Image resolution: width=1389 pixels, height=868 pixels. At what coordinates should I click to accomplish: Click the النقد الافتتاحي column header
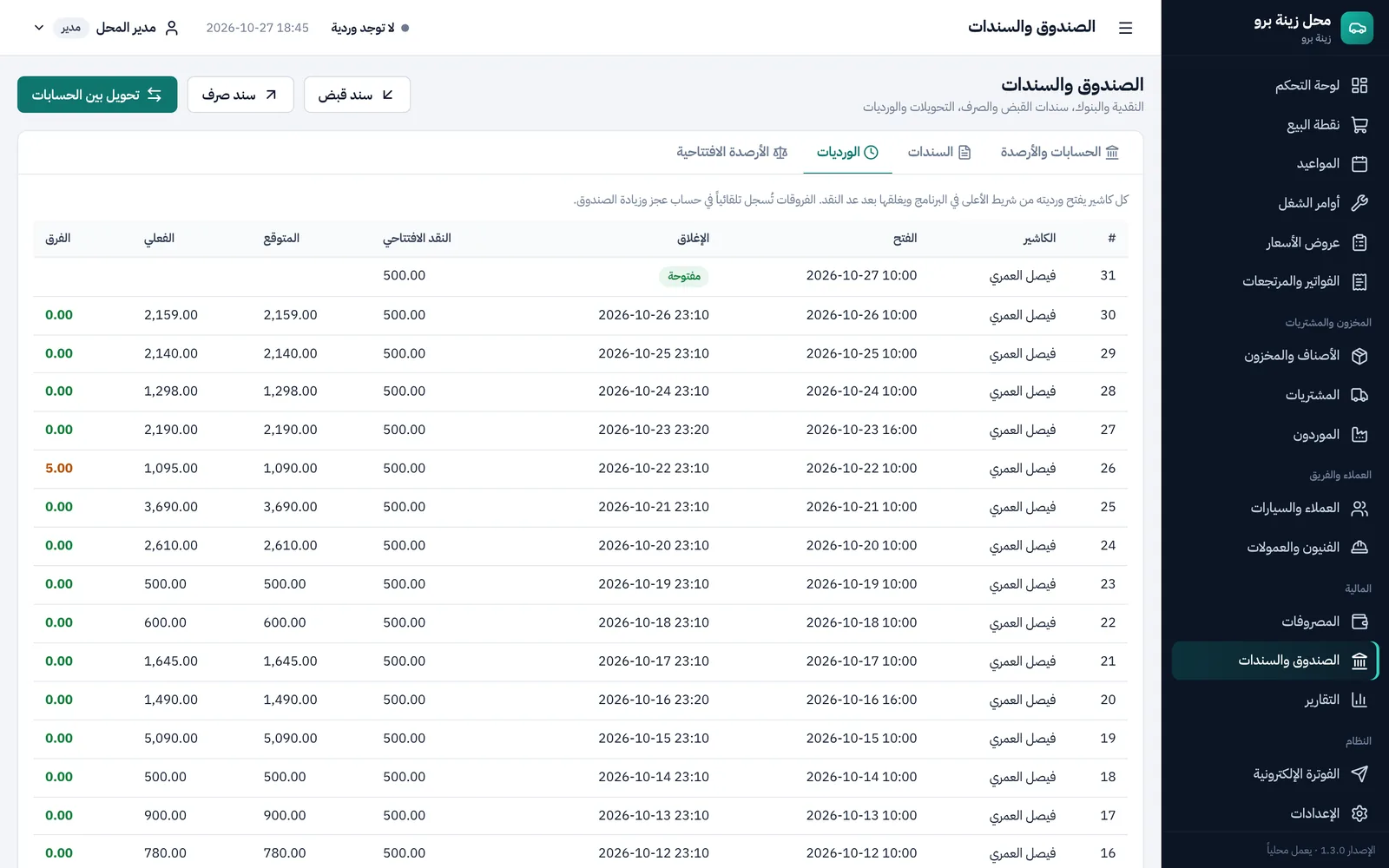pyautogui.click(x=417, y=238)
